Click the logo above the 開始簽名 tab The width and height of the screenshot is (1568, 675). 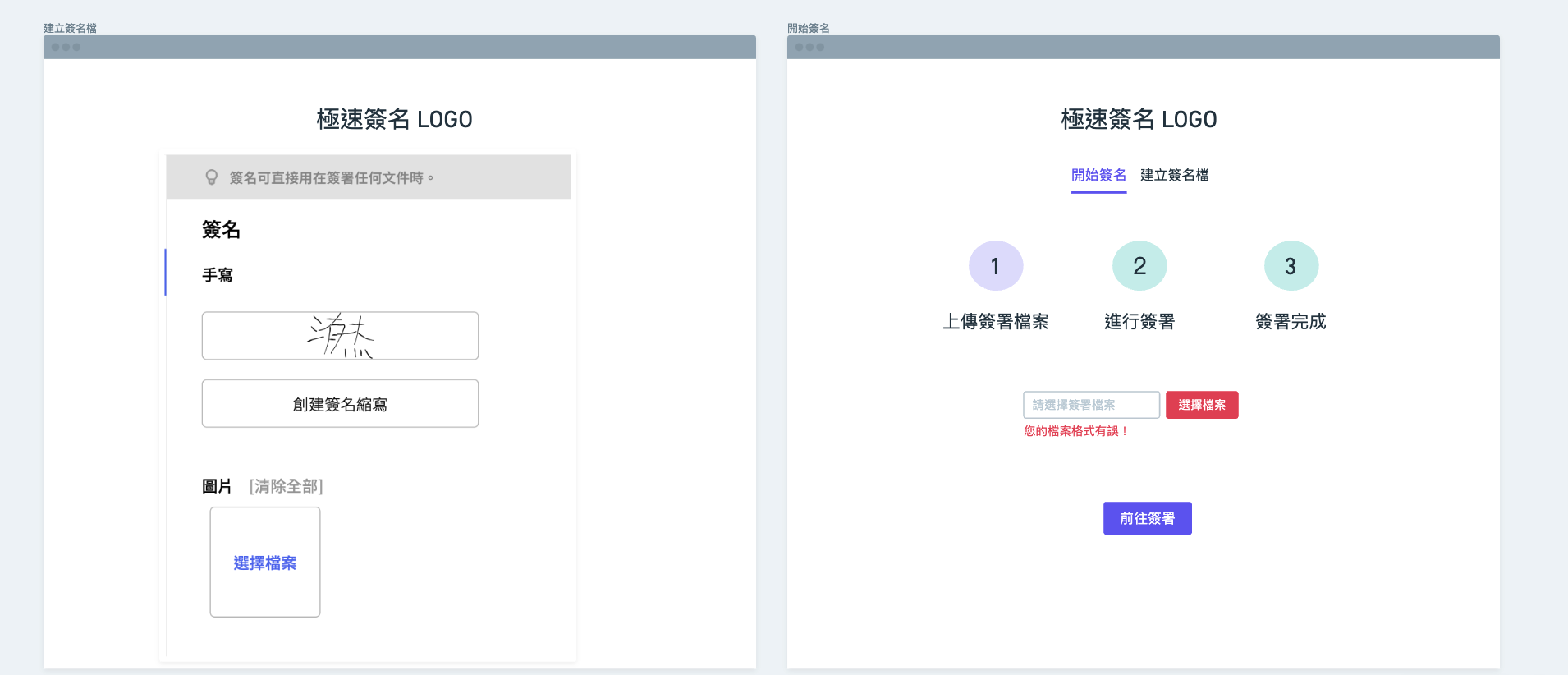point(1138,120)
